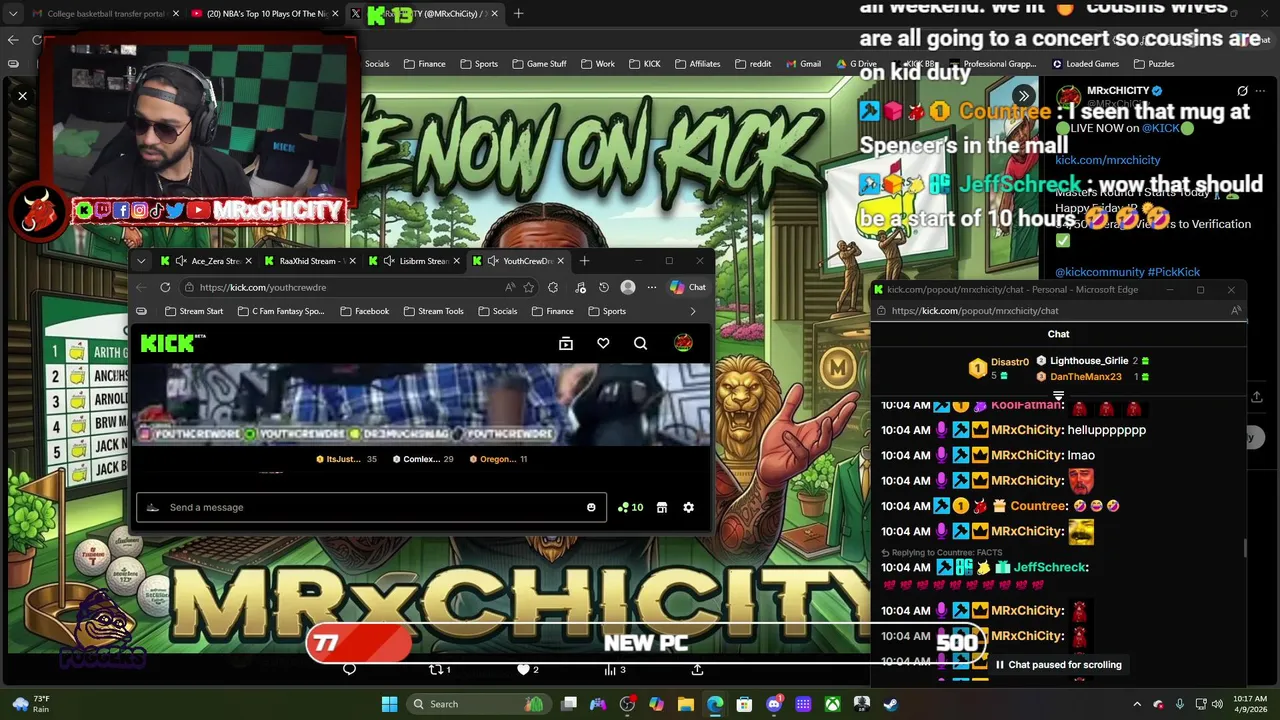This screenshot has width=1280, height=720.
Task: Open a new tab in the Kick window
Action: tap(585, 261)
